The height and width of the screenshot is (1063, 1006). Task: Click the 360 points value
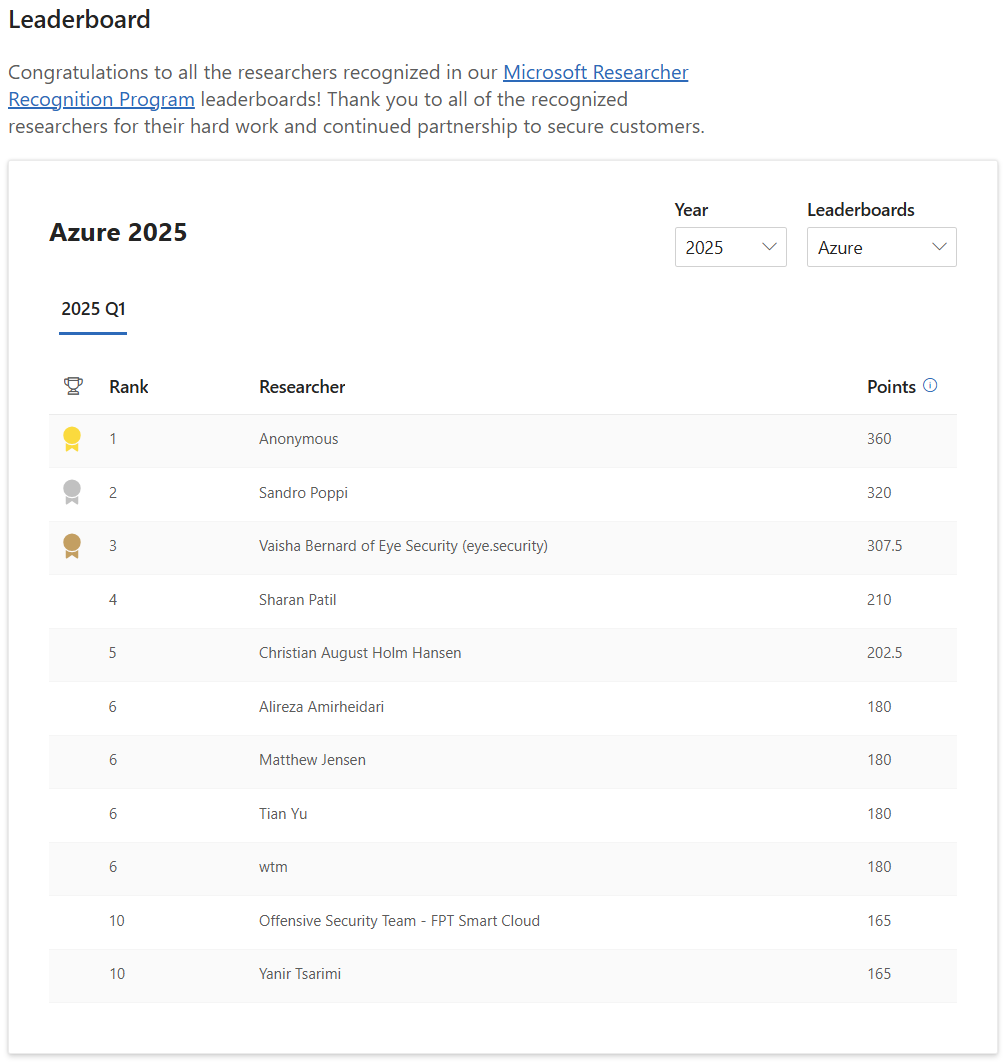(879, 439)
